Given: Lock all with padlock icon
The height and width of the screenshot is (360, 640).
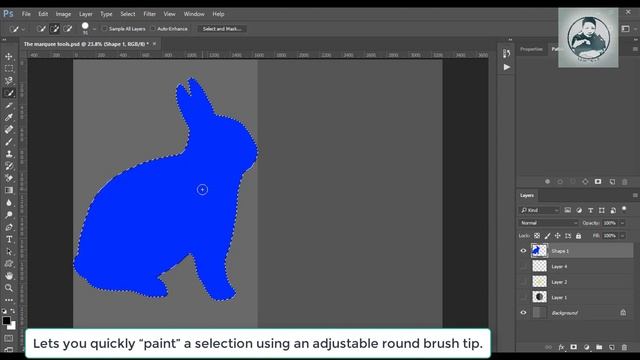Looking at the screenshot, I should [x=578, y=236].
